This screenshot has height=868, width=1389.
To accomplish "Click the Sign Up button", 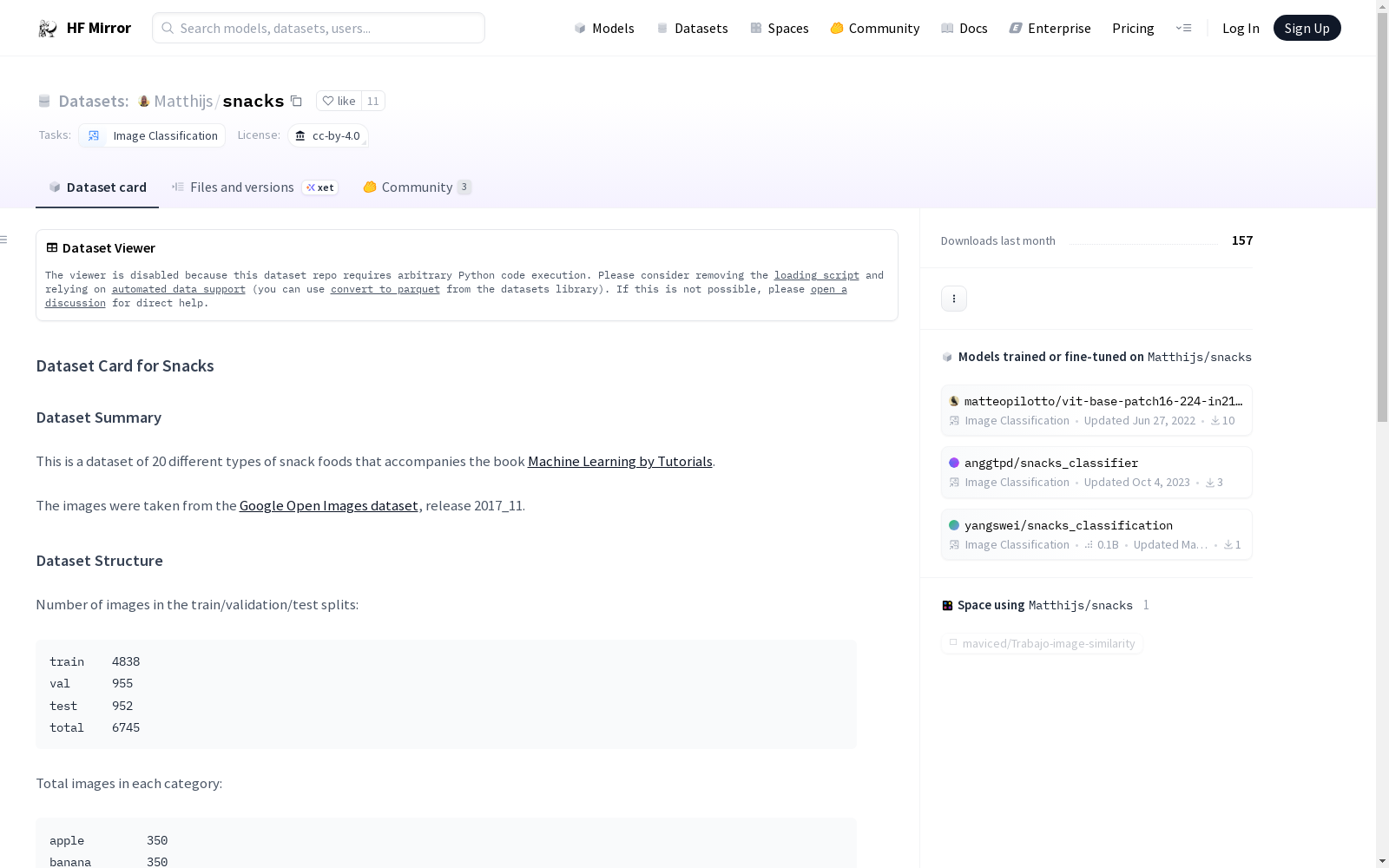I will 1307,28.
